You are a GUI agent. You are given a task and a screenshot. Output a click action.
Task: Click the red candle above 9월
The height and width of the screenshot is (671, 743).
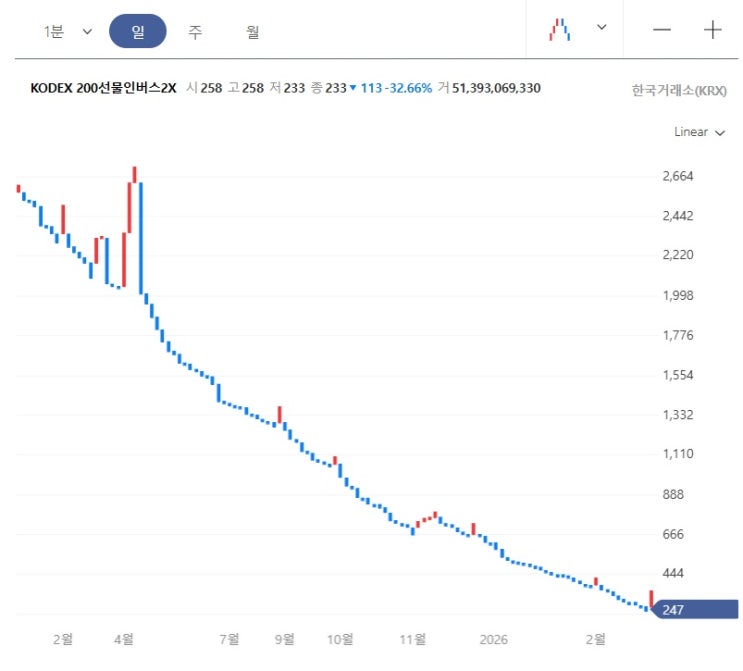pyautogui.click(x=280, y=415)
